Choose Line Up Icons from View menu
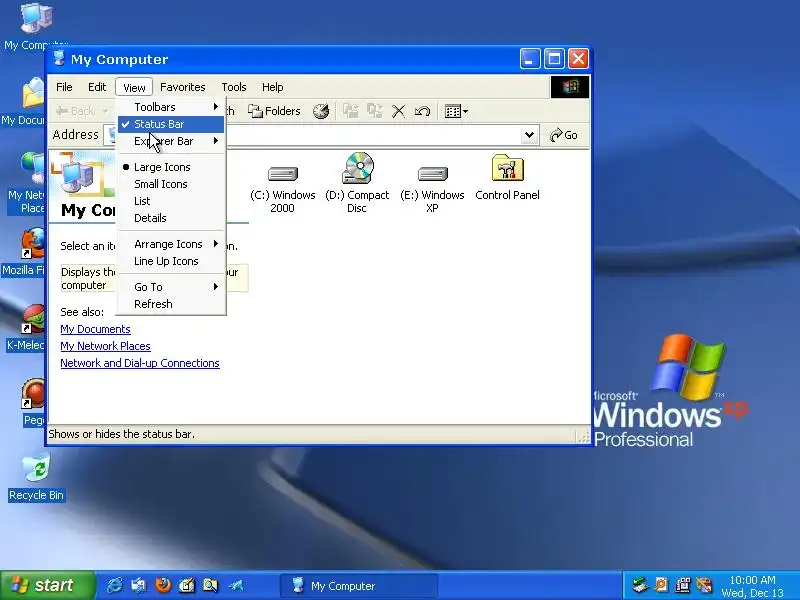 (171, 261)
